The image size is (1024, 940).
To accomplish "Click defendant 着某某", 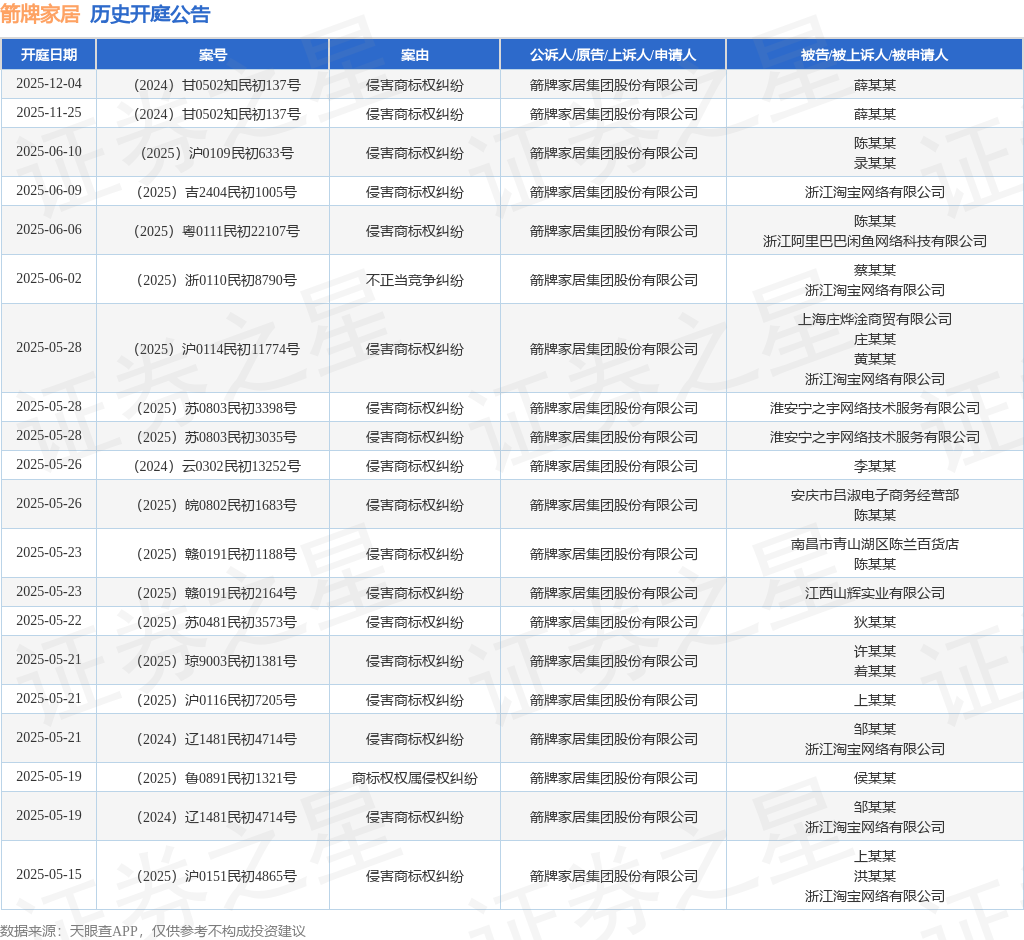I will pyautogui.click(x=874, y=671).
